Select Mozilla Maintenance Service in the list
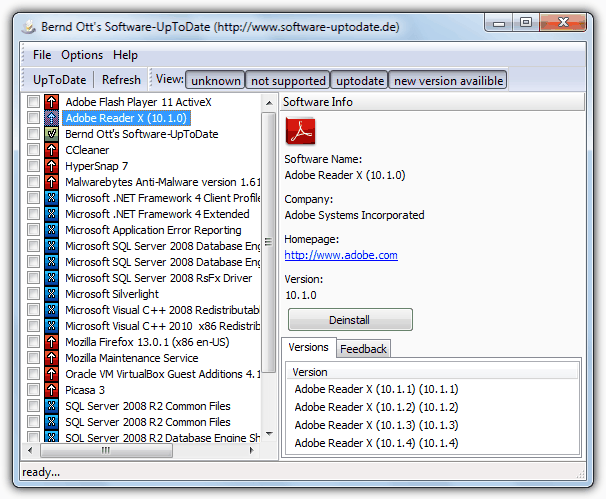 click(132, 358)
